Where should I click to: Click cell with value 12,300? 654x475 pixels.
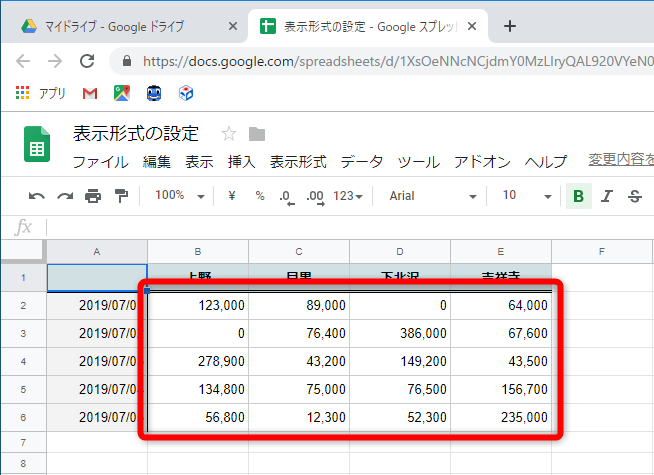tap(299, 417)
